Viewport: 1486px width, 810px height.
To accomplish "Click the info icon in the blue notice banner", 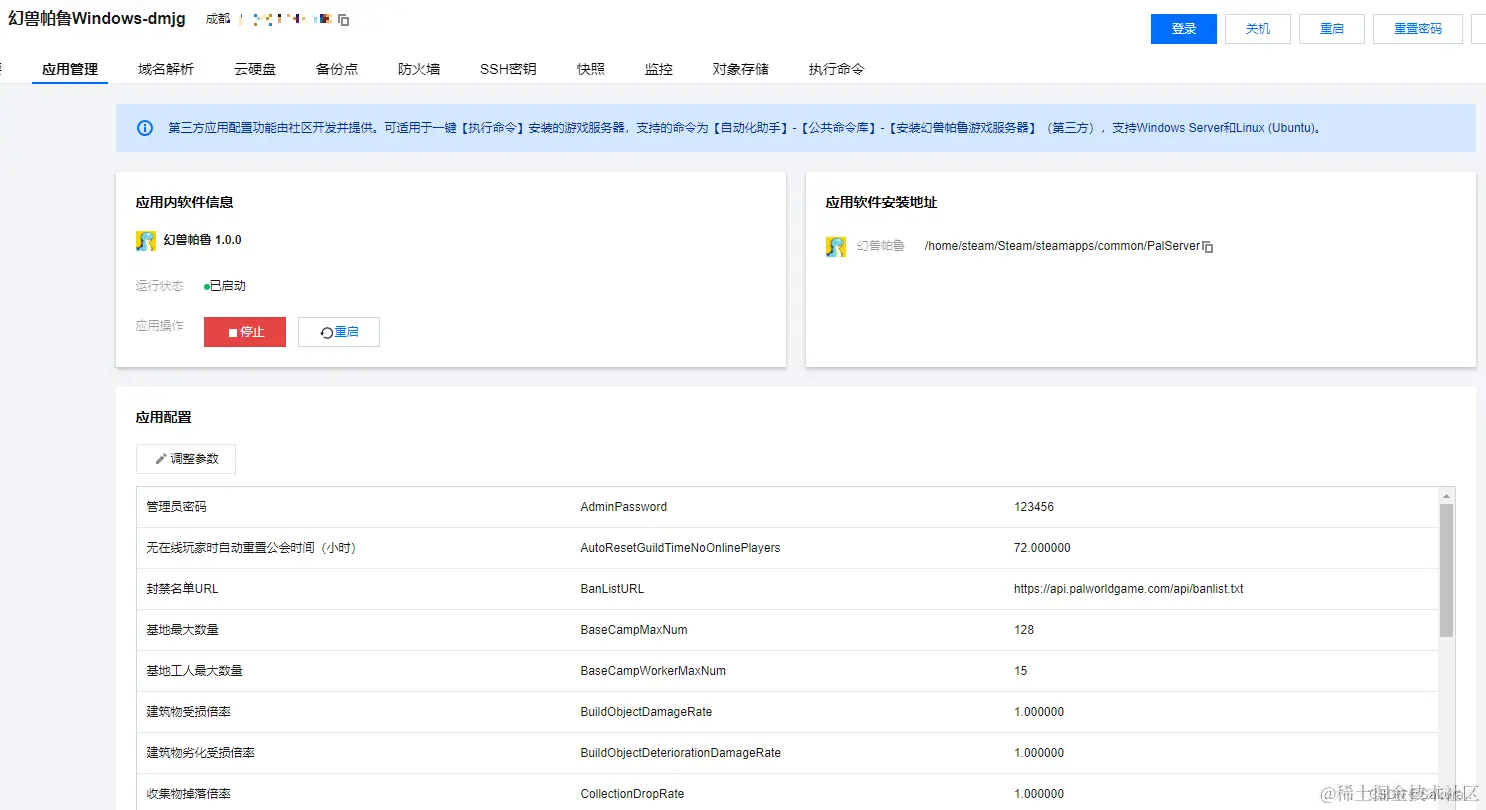I will 145,128.
